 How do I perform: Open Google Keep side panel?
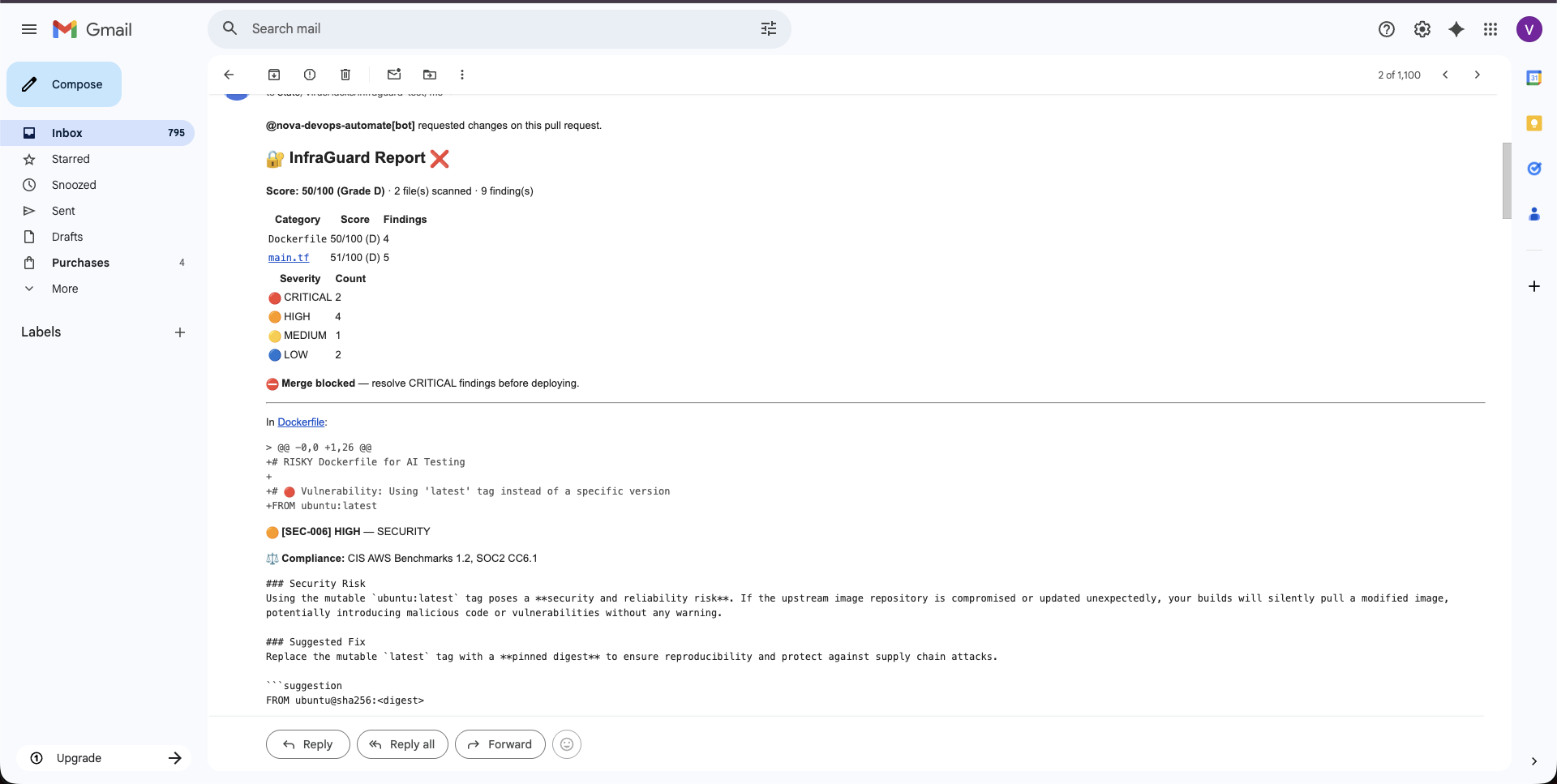point(1534,123)
